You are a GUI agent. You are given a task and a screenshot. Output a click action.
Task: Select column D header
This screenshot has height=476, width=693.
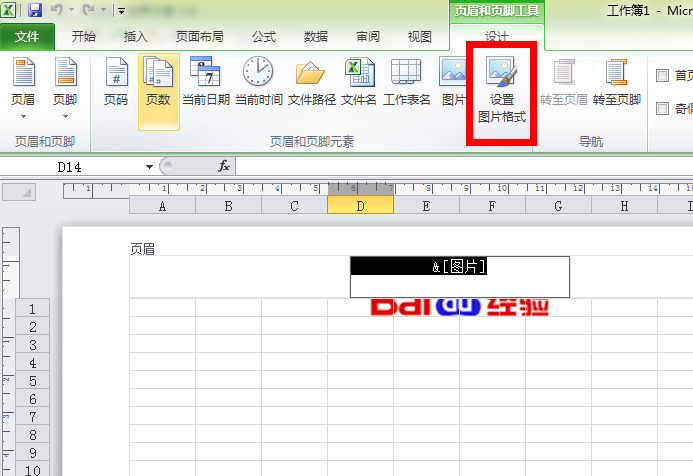coord(360,205)
